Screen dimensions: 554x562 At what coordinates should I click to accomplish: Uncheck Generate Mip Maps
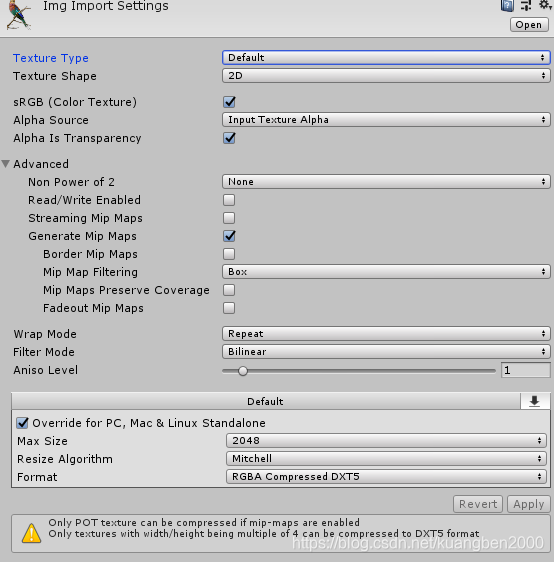pos(229,236)
